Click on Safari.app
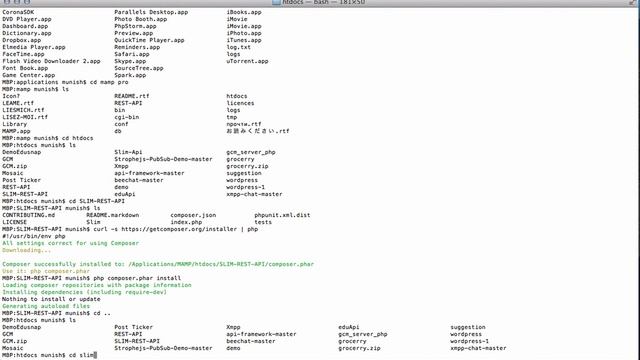 pos(132,54)
